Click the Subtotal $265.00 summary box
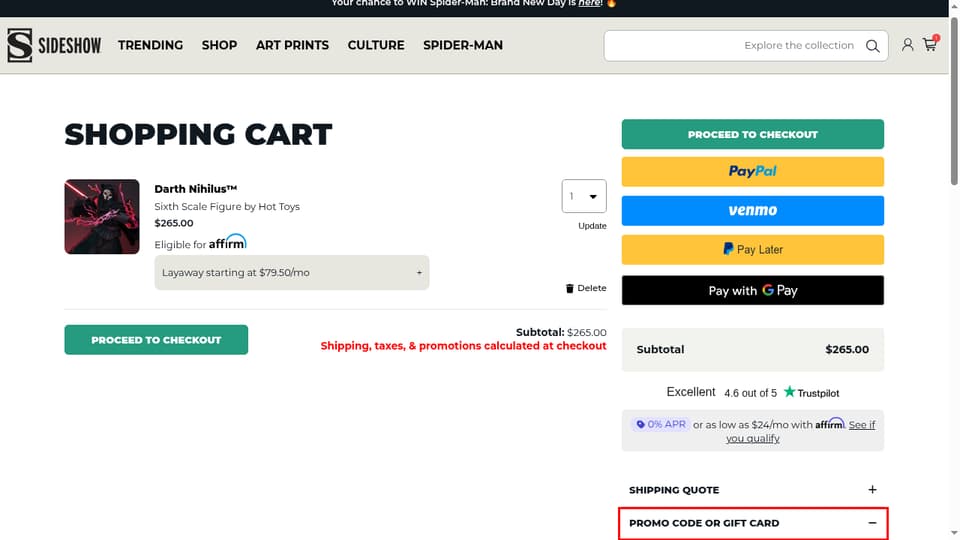 pos(752,350)
